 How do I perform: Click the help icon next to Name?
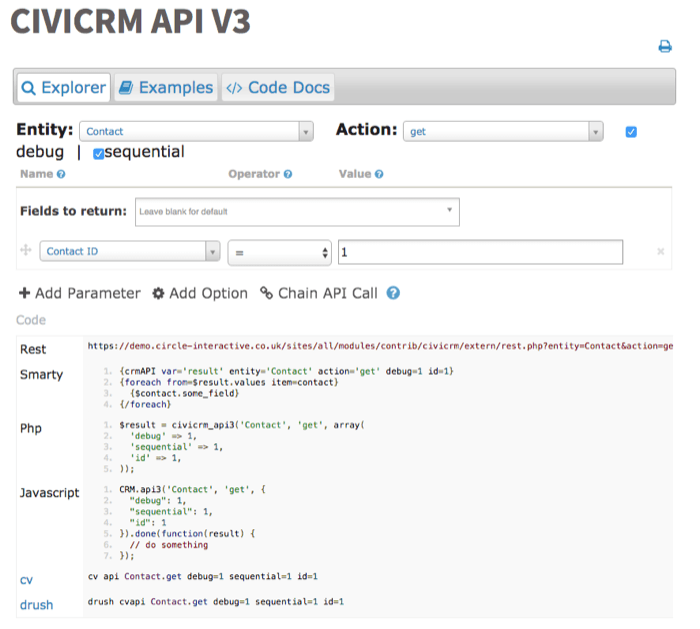click(x=61, y=174)
